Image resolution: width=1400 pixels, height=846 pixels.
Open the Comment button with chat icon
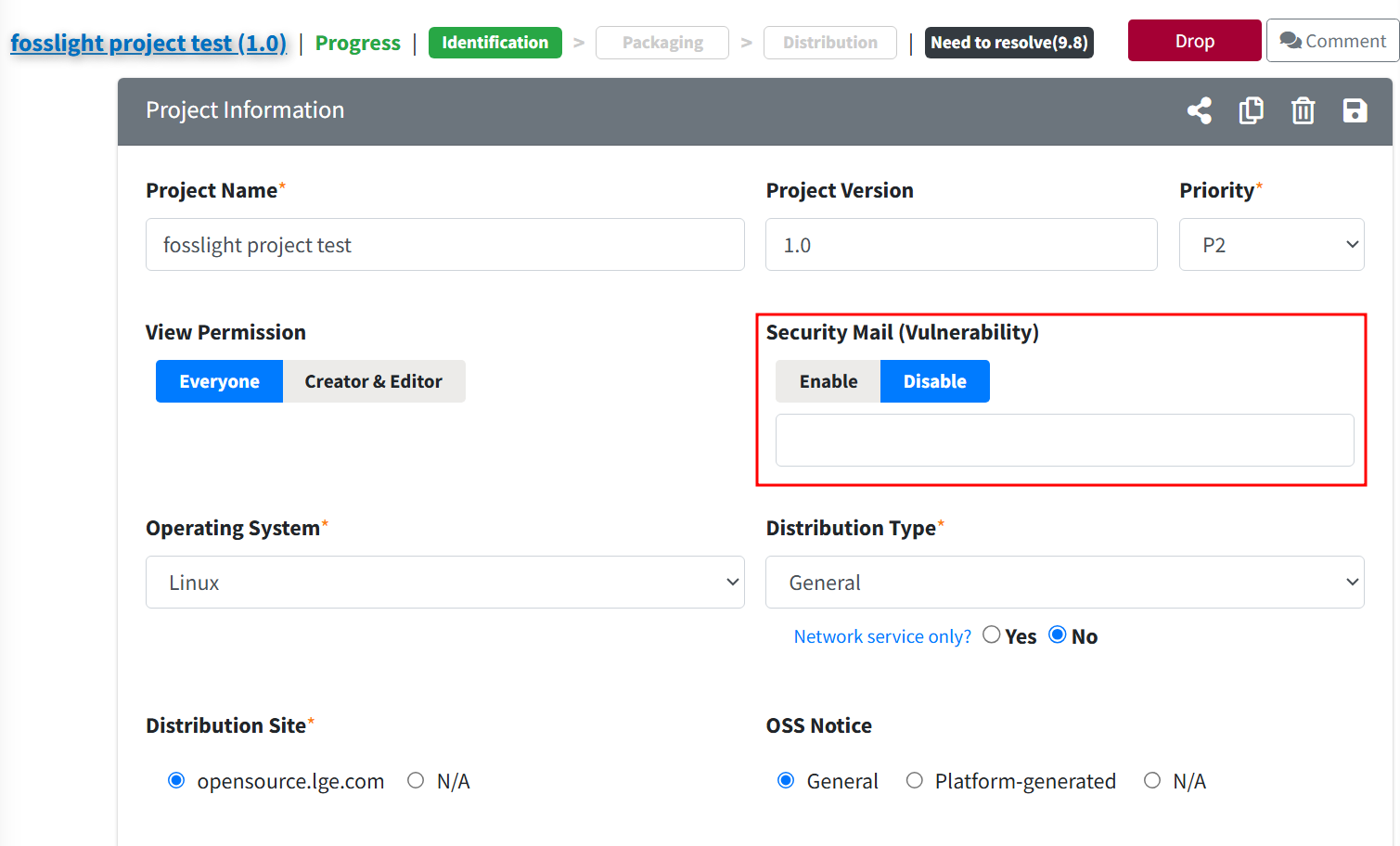tap(1332, 42)
